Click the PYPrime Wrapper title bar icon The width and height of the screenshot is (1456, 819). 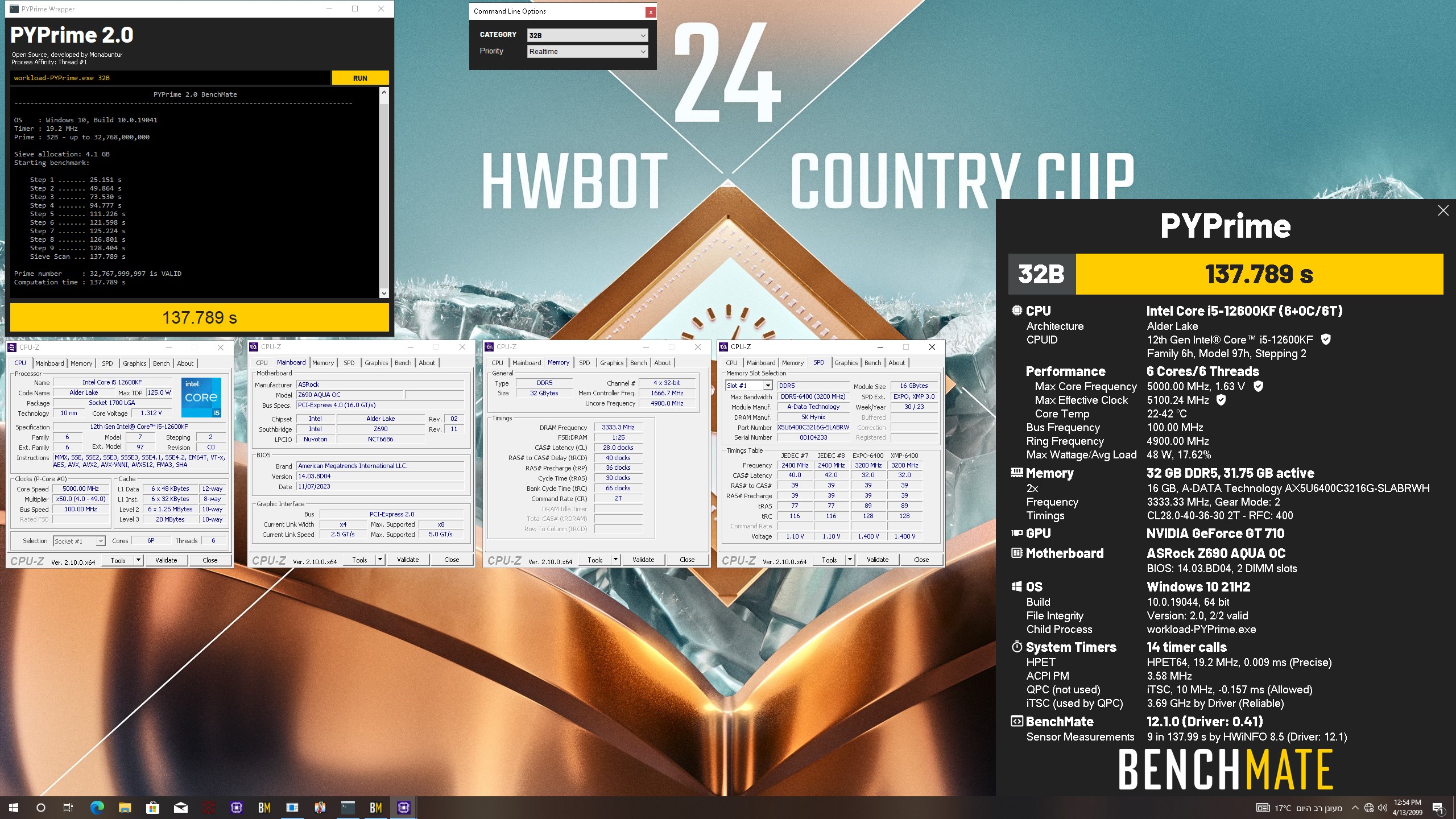[x=14, y=9]
